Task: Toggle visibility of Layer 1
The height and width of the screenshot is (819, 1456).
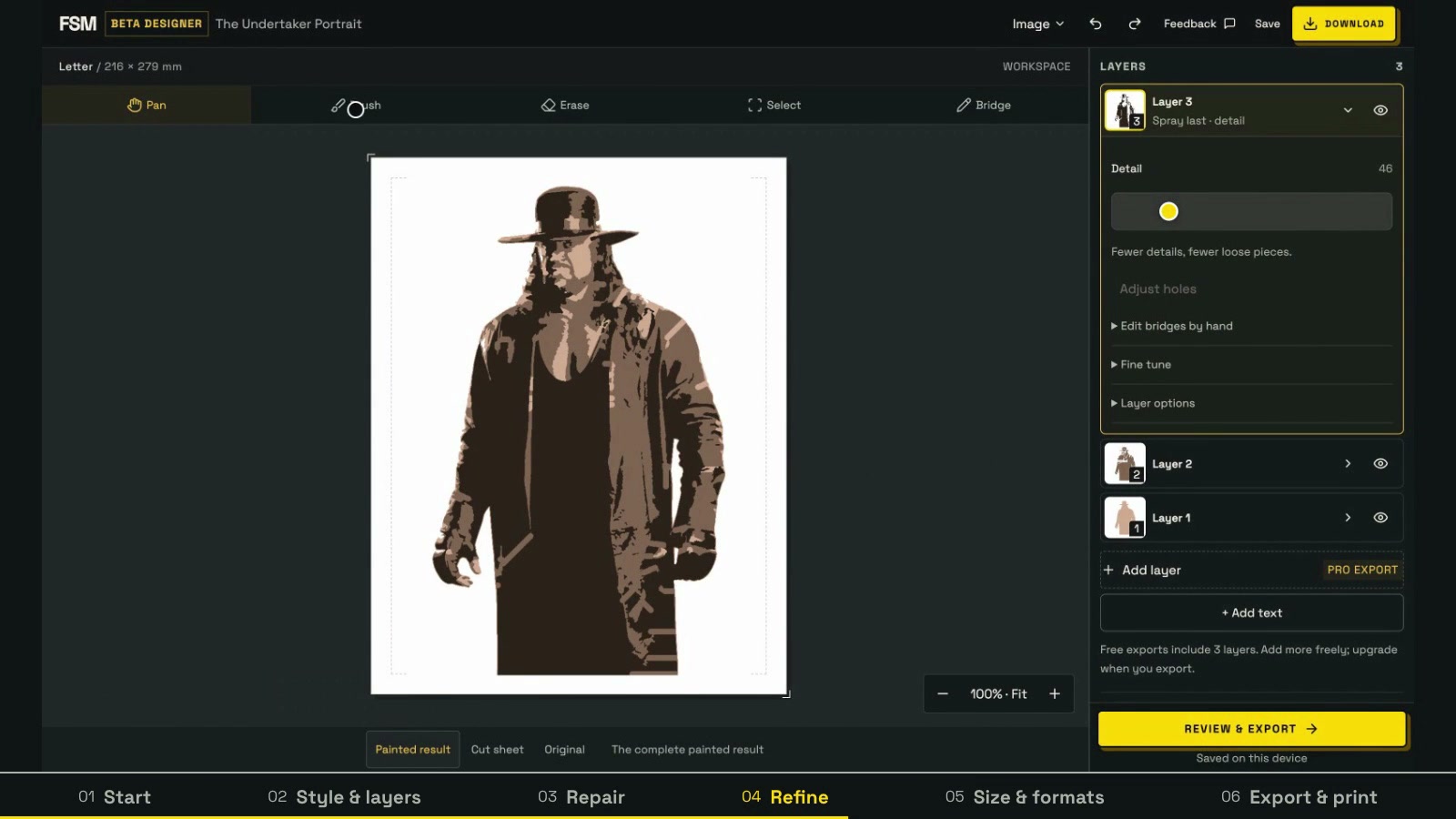Action: 1380,517
